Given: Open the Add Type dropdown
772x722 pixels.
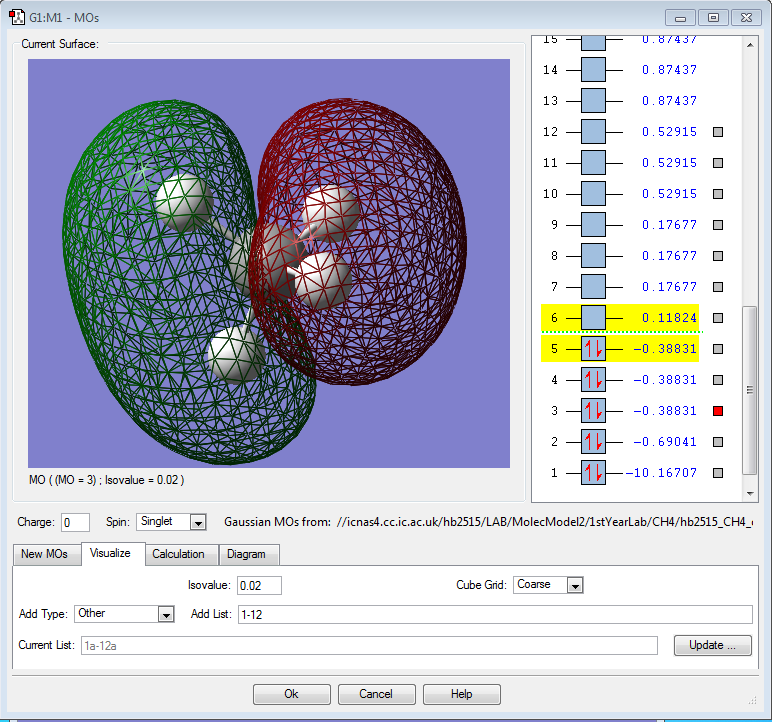Looking at the screenshot, I should 166,614.
